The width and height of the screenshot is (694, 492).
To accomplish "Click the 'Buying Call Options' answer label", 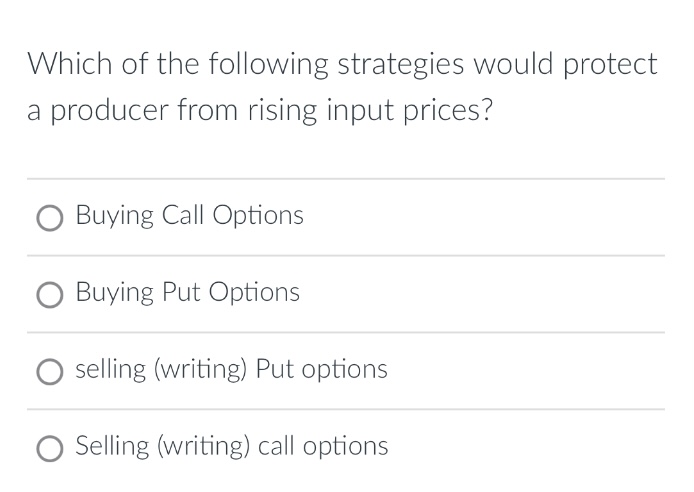I will click(189, 216).
